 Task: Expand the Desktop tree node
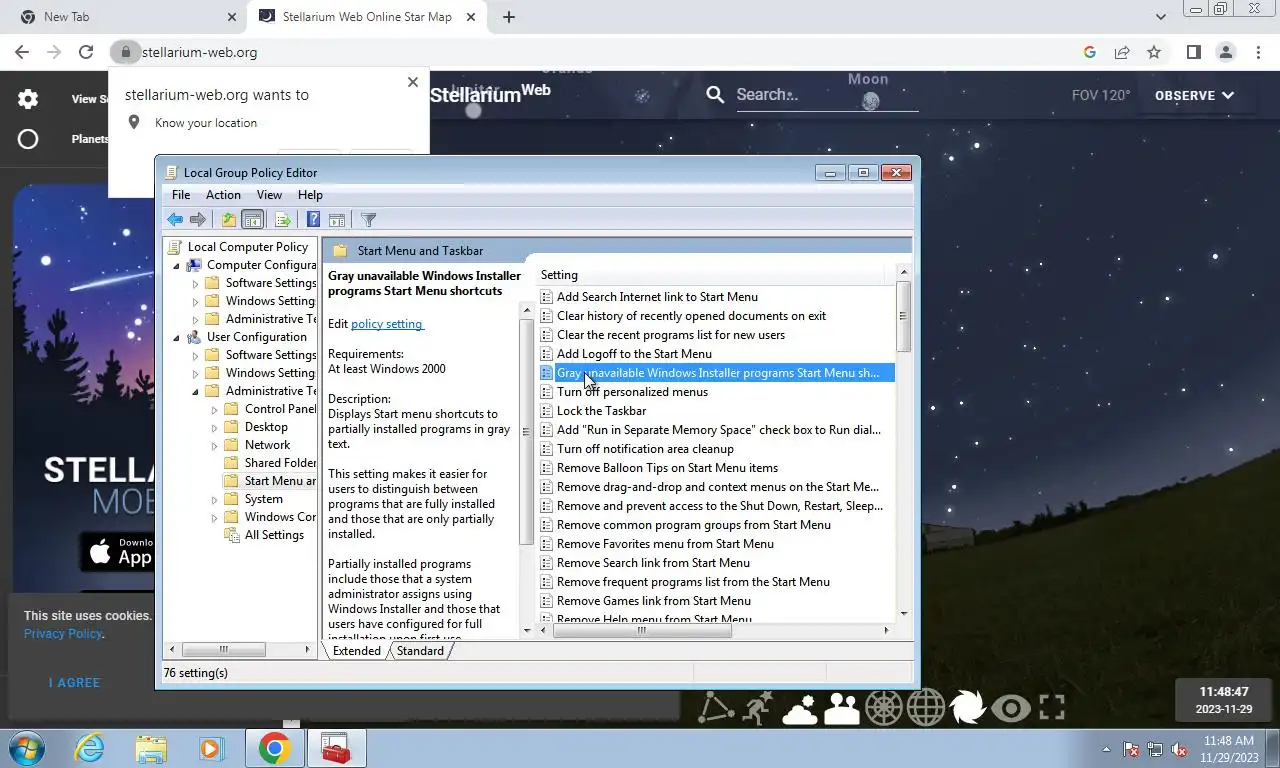(214, 427)
